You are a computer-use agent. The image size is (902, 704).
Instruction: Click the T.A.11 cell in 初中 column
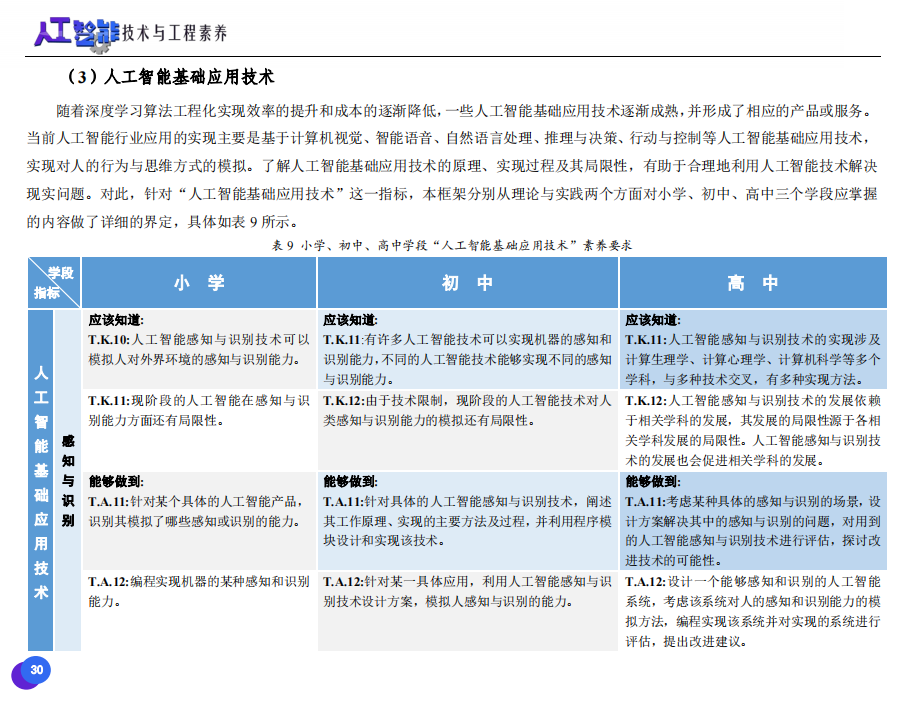pos(468,521)
